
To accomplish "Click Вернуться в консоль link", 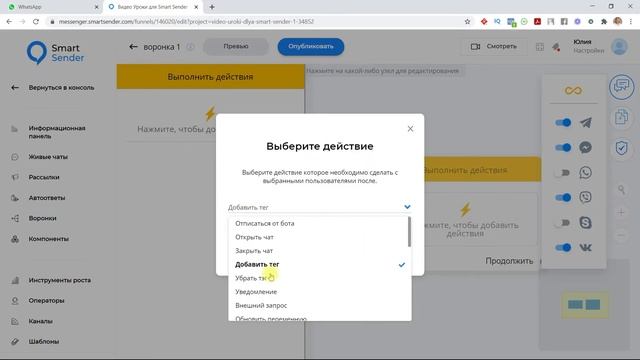I will click(61, 87).
